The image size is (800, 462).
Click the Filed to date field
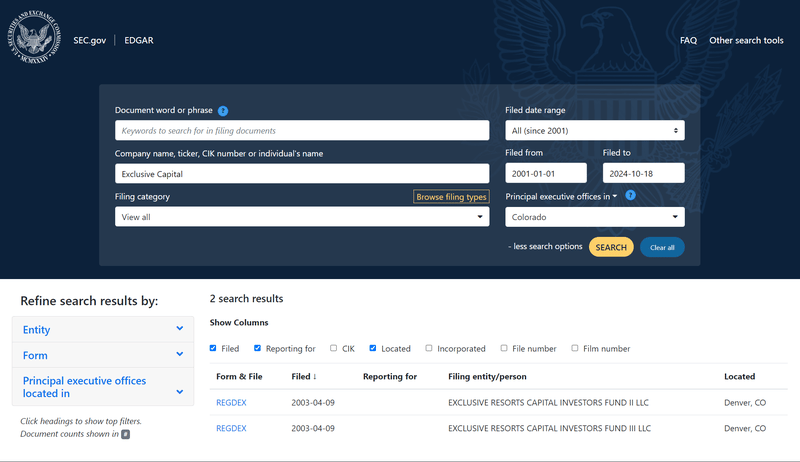tap(643, 173)
